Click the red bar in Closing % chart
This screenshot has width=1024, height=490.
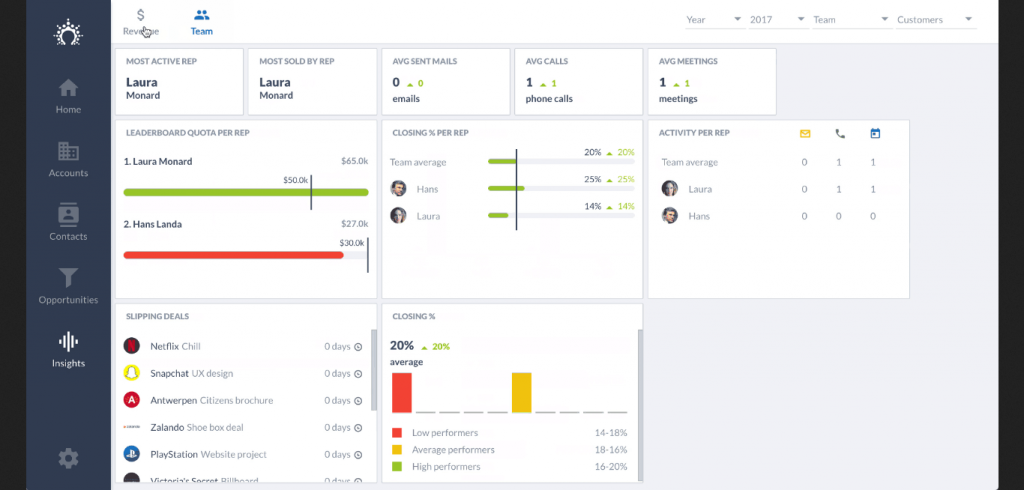[x=402, y=393]
